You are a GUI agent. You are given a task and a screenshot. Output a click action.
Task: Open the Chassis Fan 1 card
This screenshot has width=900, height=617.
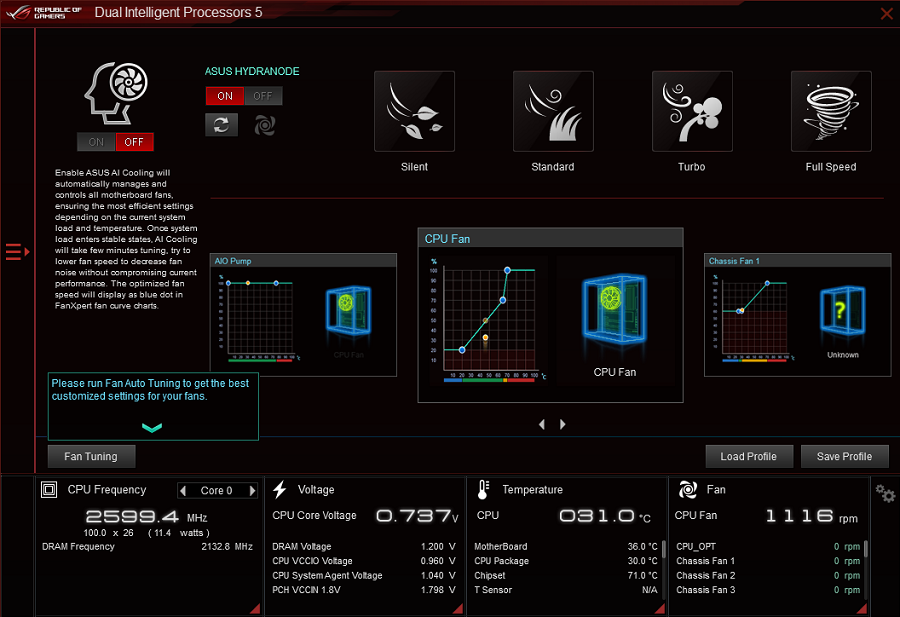click(x=798, y=315)
